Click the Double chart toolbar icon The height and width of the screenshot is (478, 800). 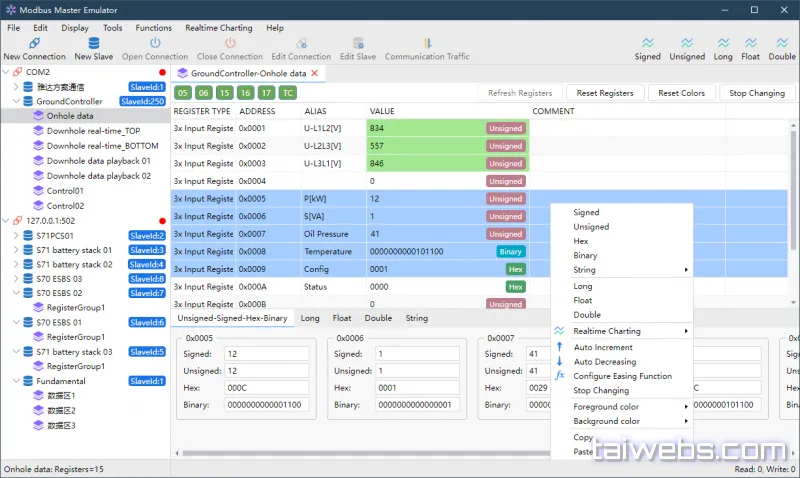click(x=782, y=43)
